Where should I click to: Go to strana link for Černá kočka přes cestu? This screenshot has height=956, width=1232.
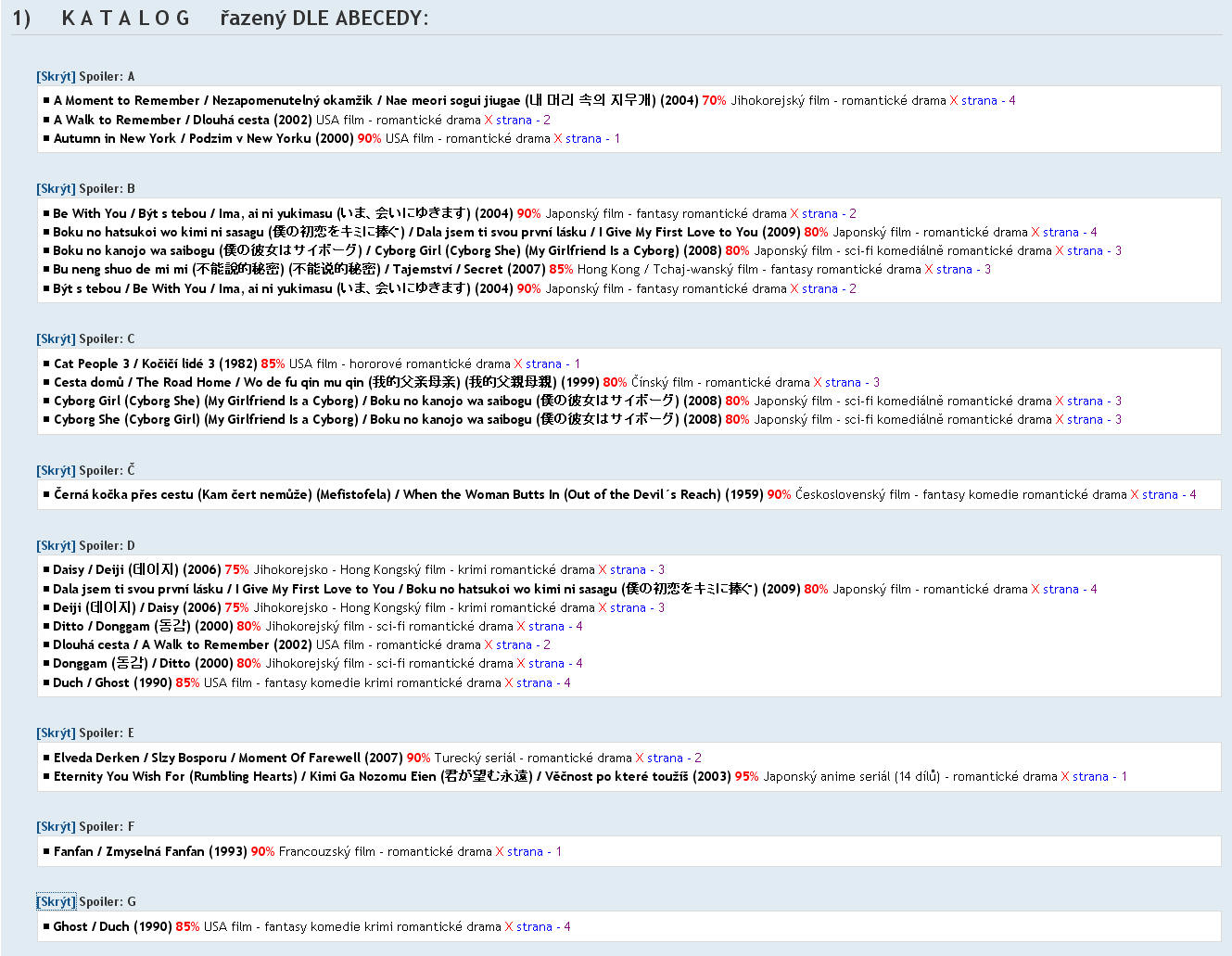[1160, 495]
